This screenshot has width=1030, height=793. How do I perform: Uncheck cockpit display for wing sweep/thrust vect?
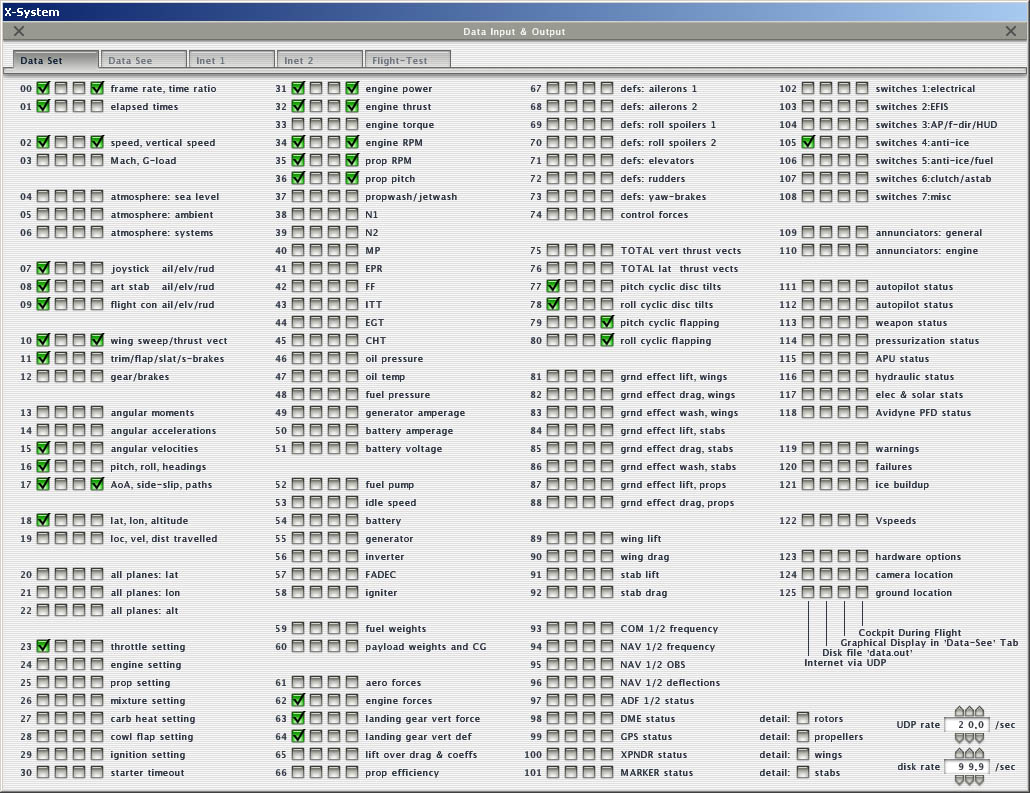pyautogui.click(x=97, y=340)
